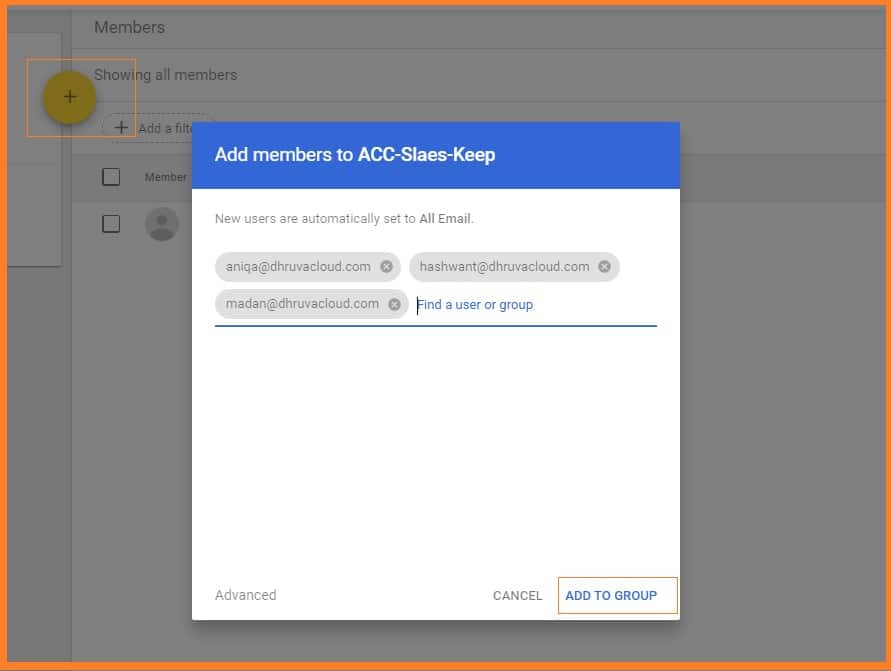Confirm with the ADD TO GROUP button
891x671 pixels.
click(611, 595)
